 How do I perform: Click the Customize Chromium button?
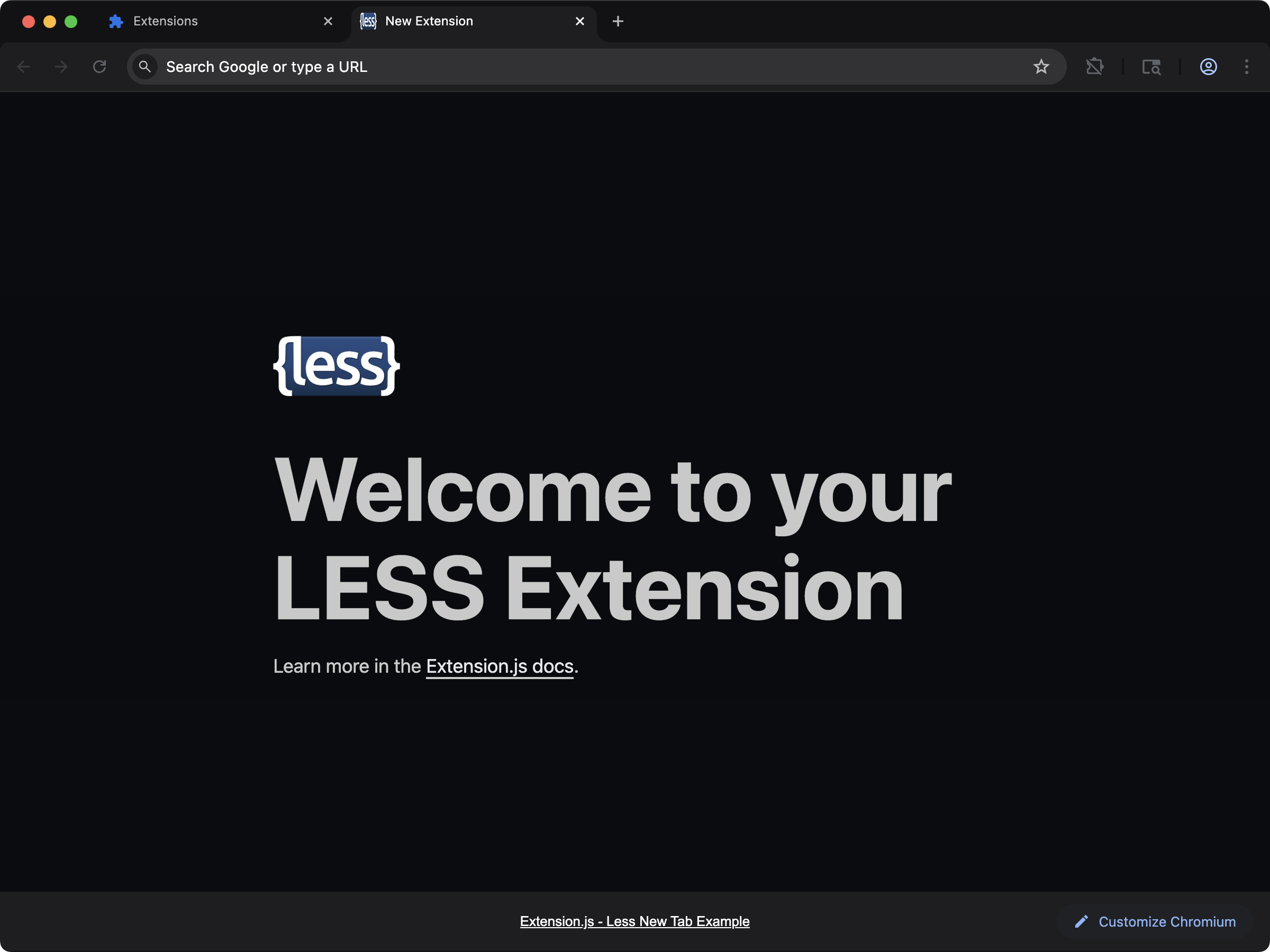point(1155,921)
